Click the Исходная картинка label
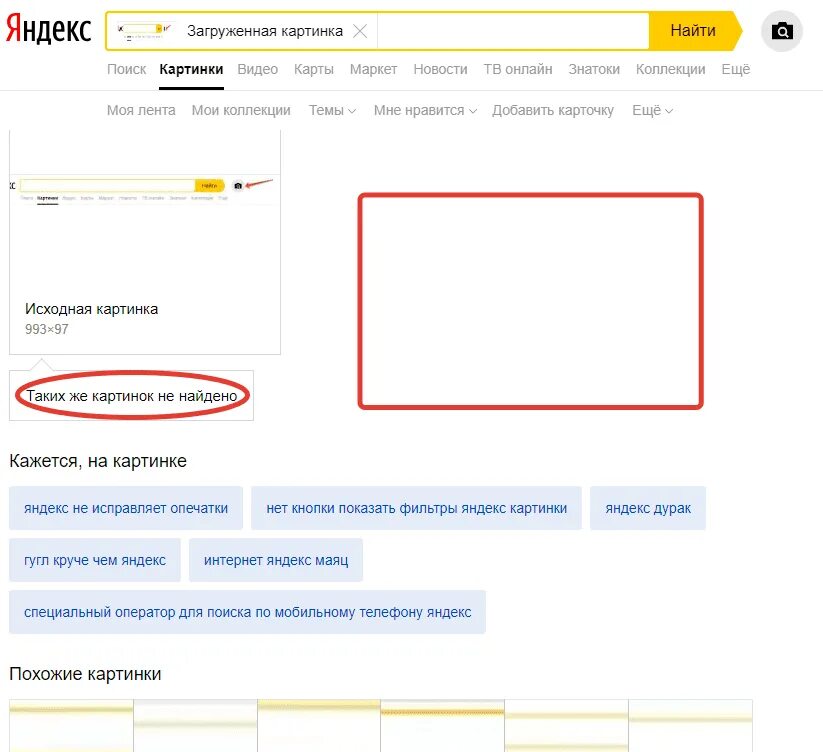This screenshot has height=752, width=823. point(91,309)
